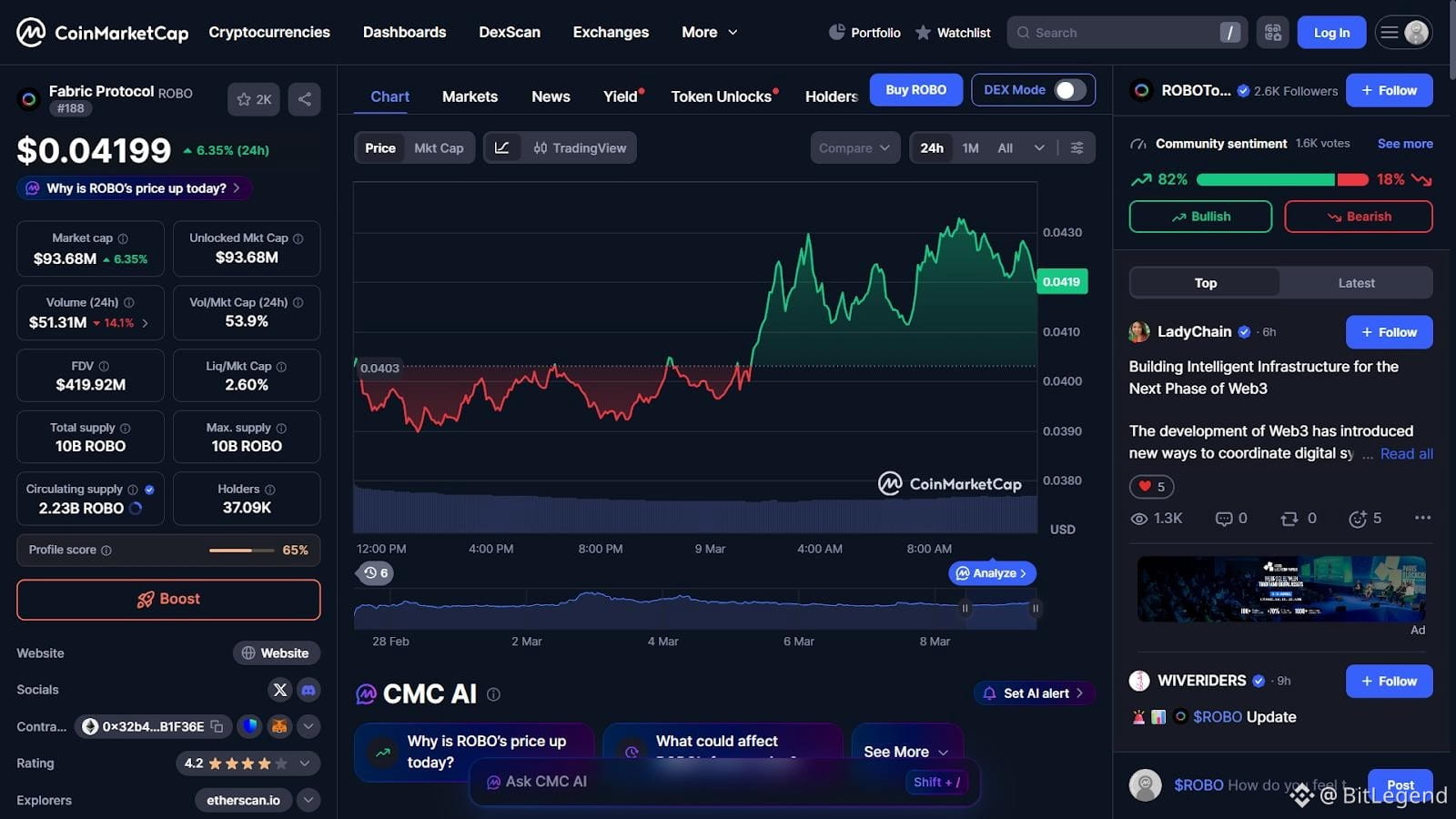Expand more chart time ranges chevron

click(1039, 147)
